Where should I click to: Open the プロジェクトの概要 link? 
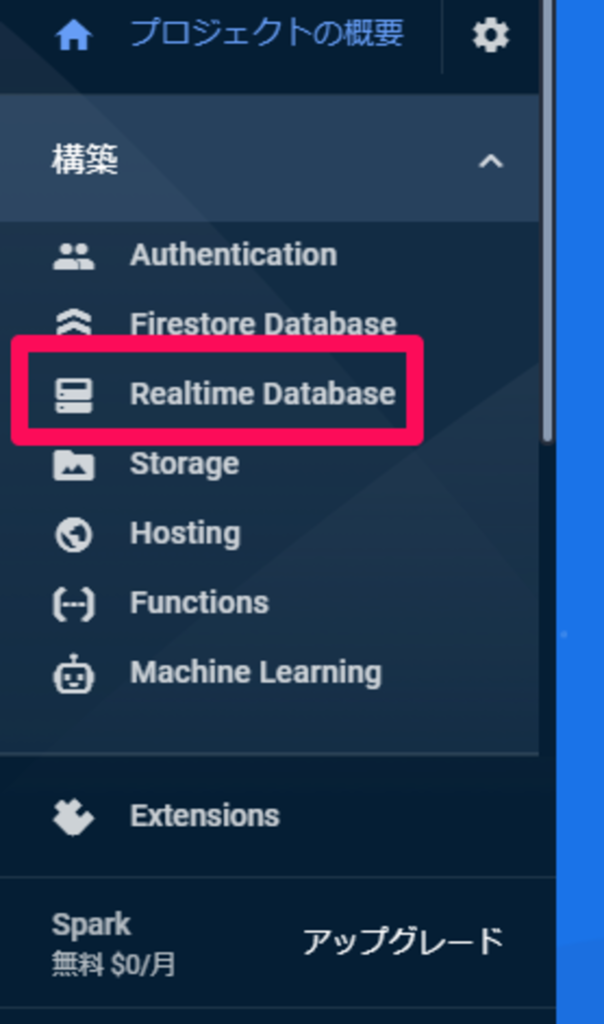267,33
